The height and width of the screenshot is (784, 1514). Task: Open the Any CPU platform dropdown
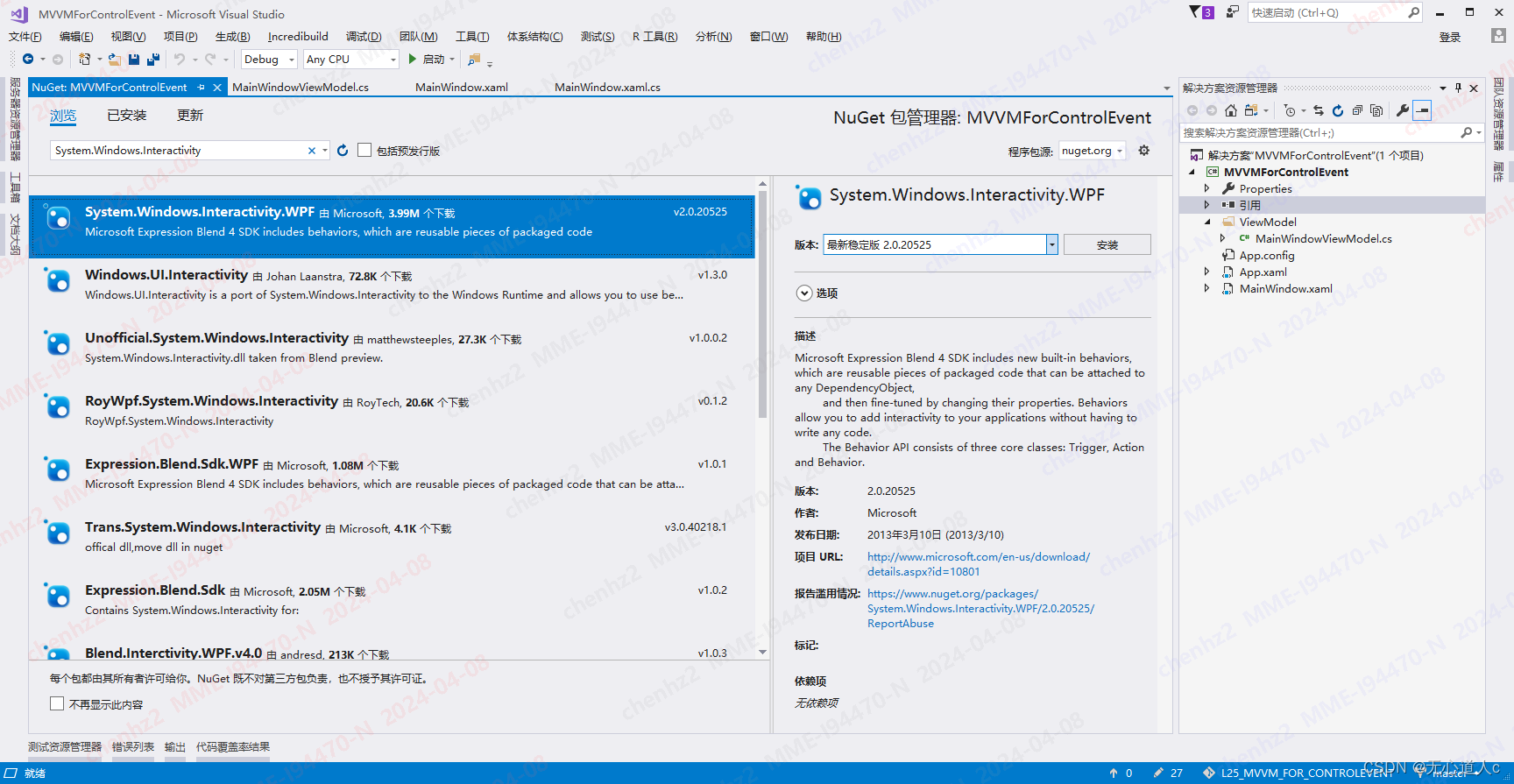[351, 60]
